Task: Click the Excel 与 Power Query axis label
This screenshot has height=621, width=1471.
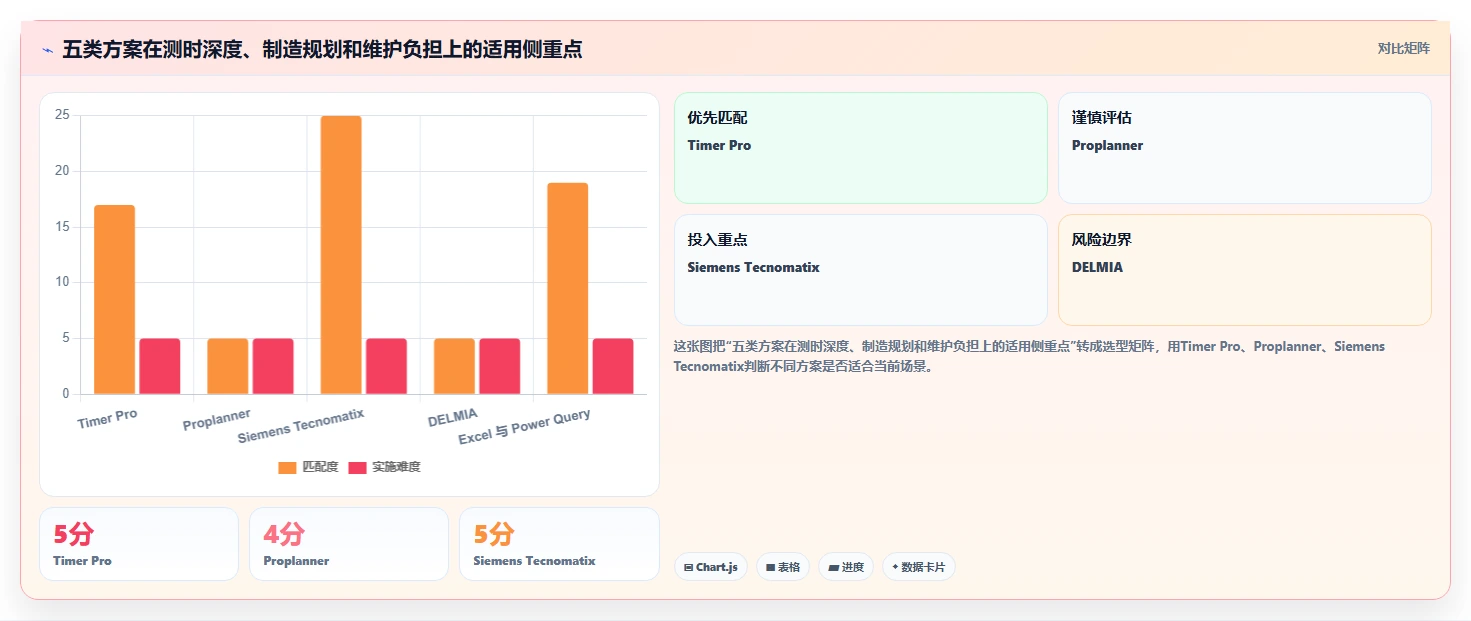Action: 525,427
